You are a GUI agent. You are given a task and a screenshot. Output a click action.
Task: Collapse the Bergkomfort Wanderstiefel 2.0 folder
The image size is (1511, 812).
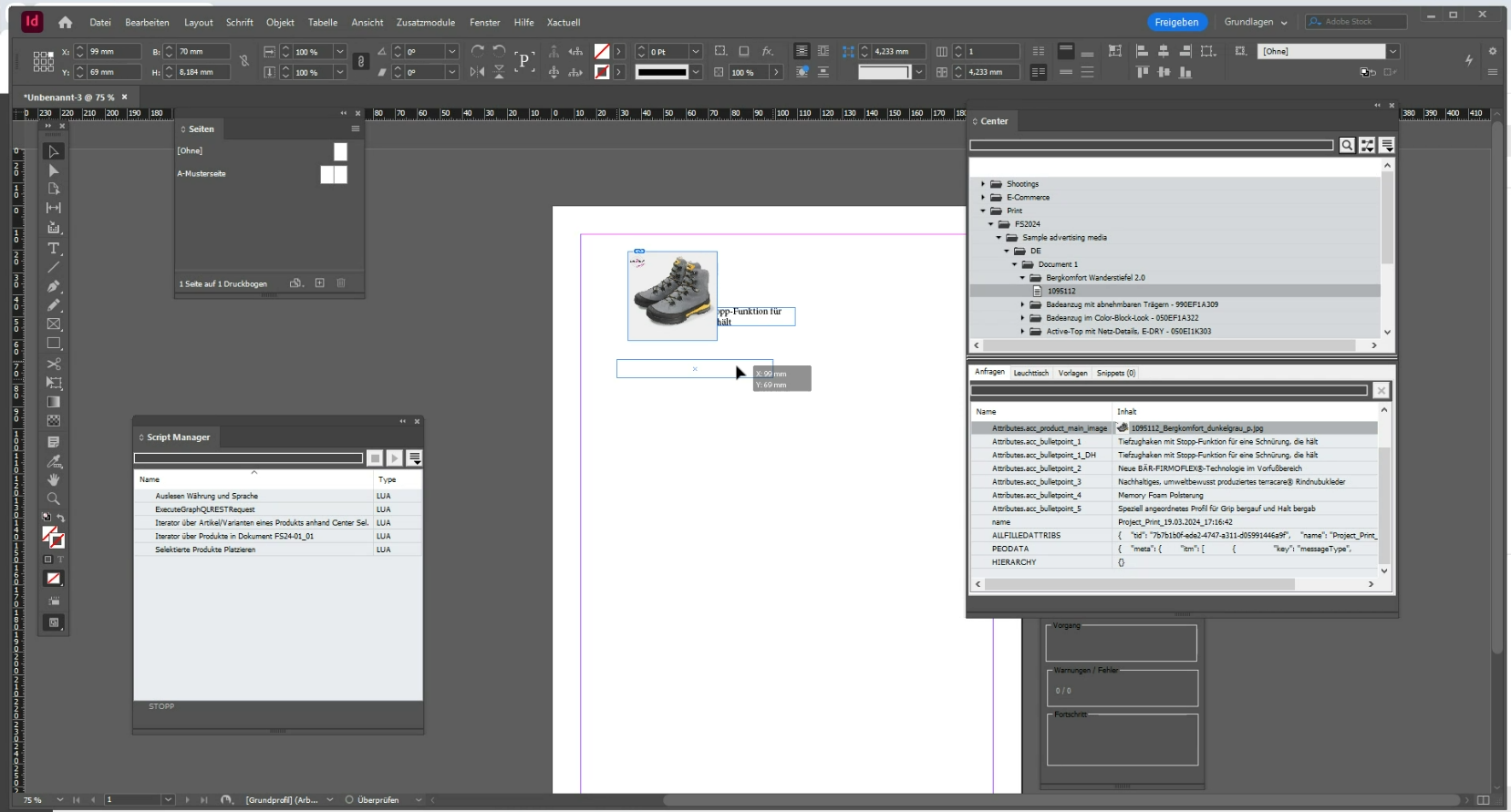tap(1022, 278)
